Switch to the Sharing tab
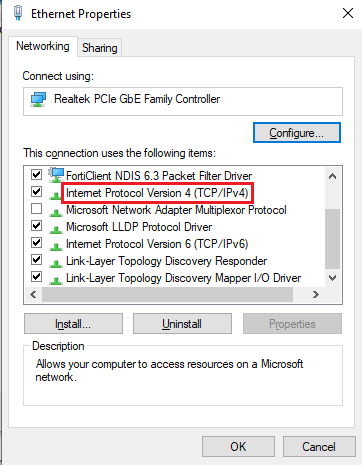The width and height of the screenshot is (362, 465). point(100,48)
